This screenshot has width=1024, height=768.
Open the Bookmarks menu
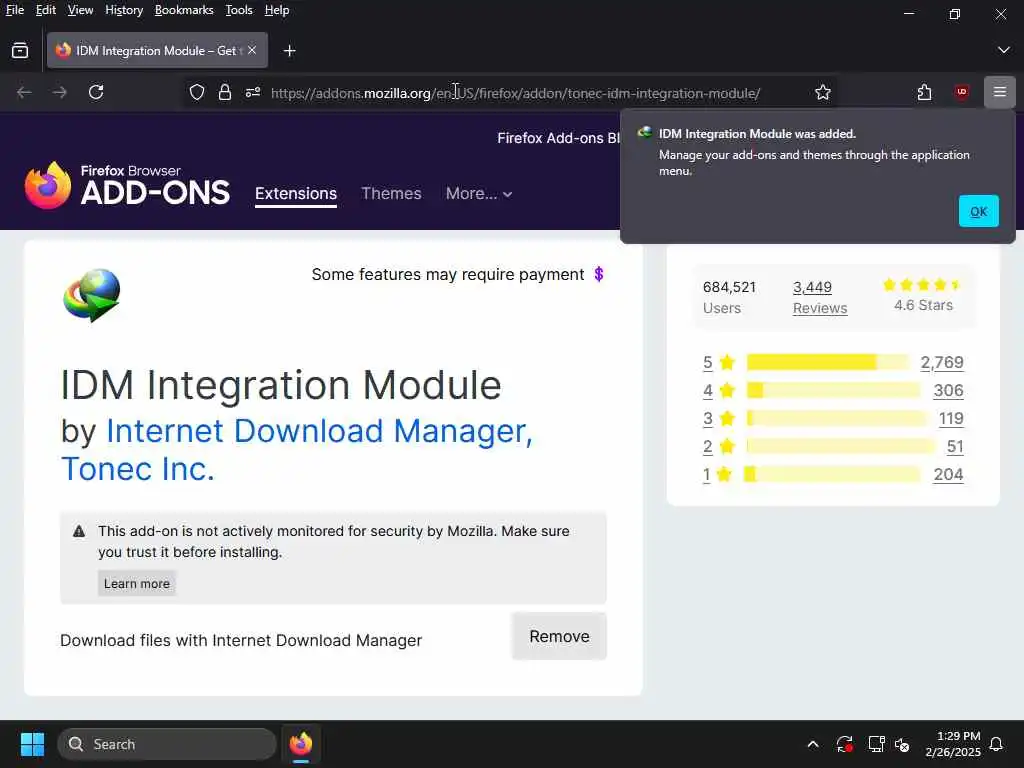(184, 10)
